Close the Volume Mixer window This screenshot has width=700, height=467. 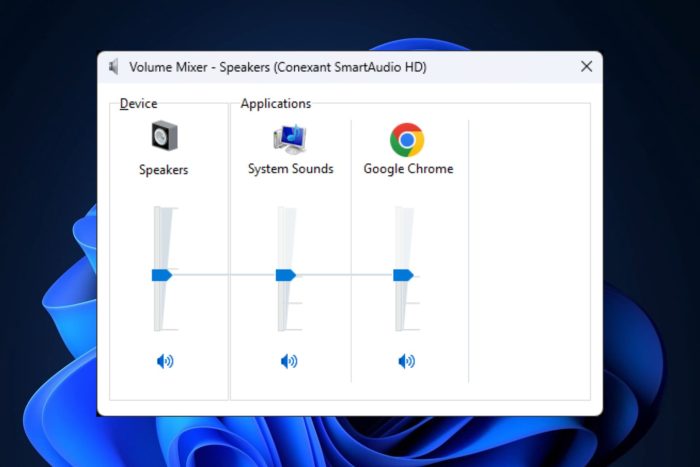[587, 67]
